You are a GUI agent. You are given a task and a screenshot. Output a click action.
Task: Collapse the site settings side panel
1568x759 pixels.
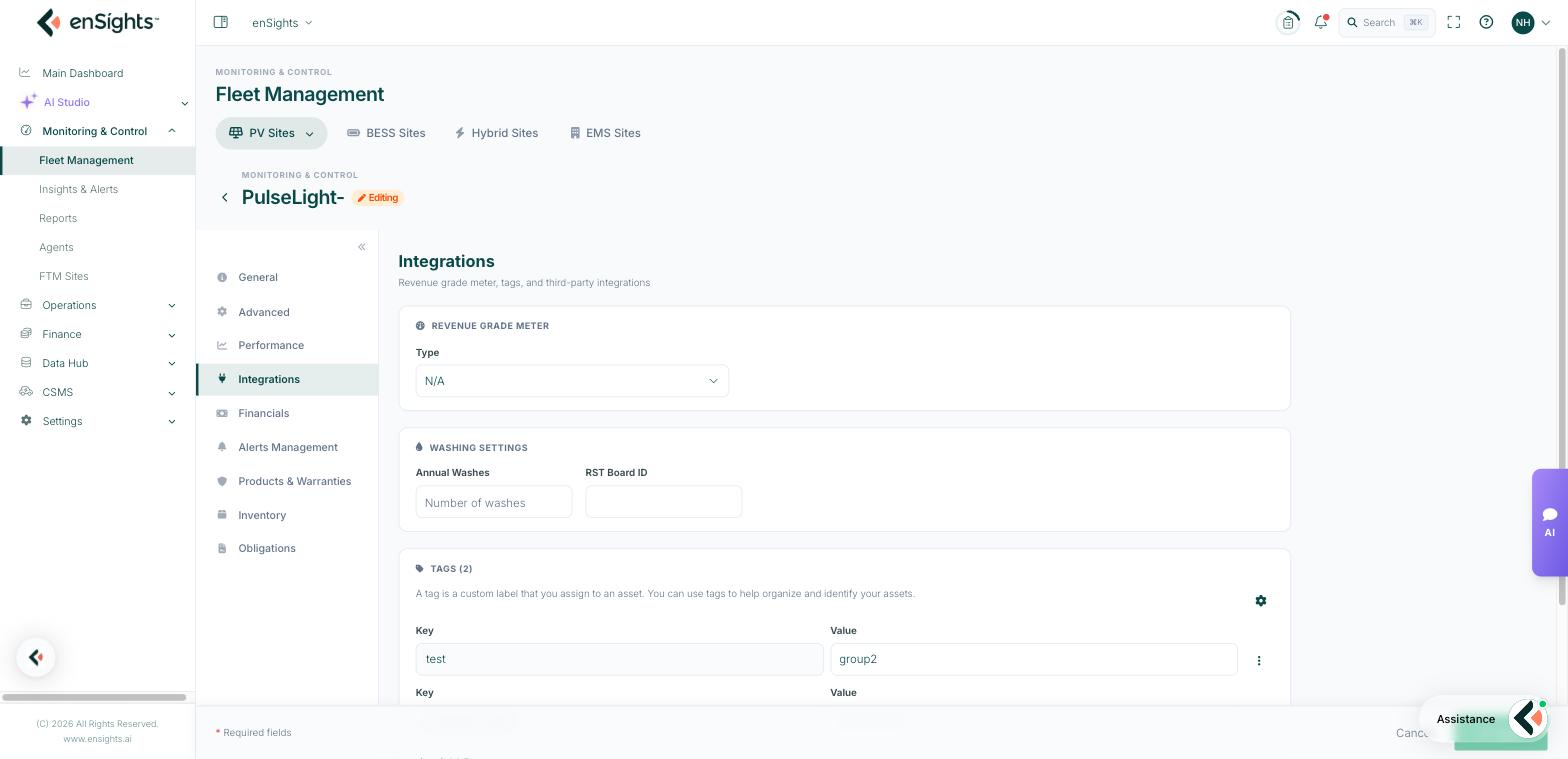[362, 247]
